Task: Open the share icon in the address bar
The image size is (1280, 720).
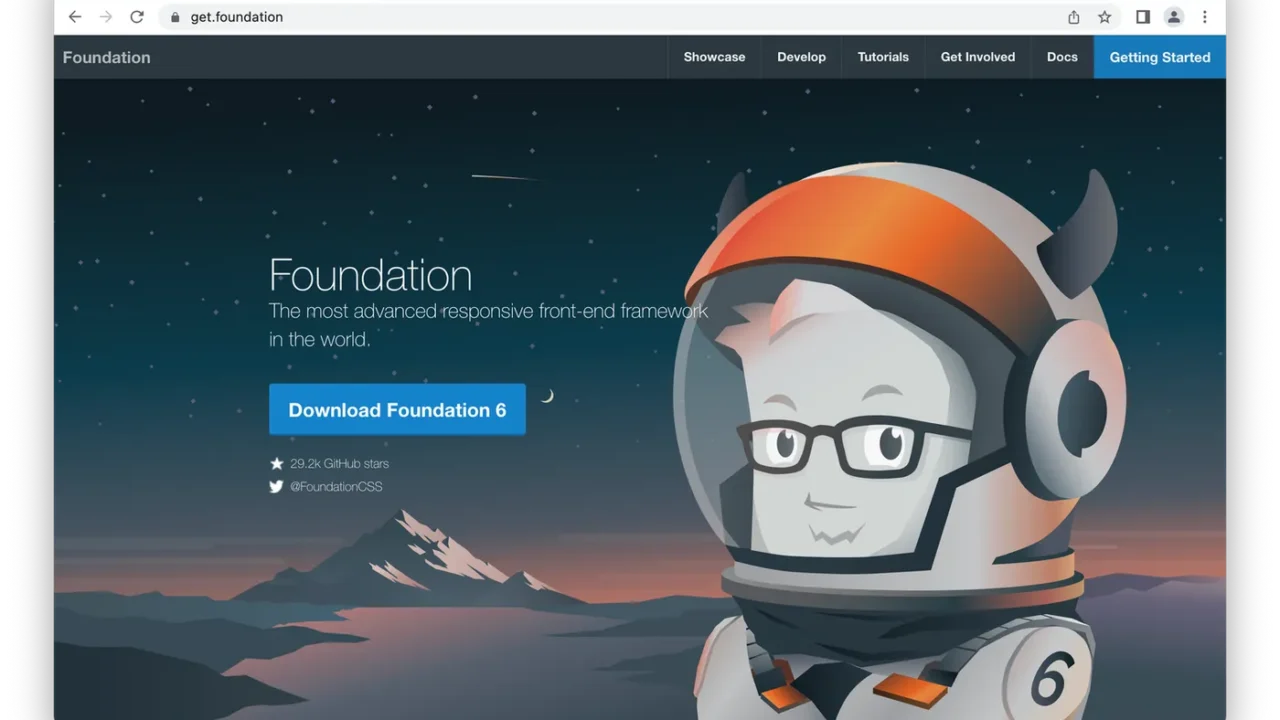Action: point(1074,17)
